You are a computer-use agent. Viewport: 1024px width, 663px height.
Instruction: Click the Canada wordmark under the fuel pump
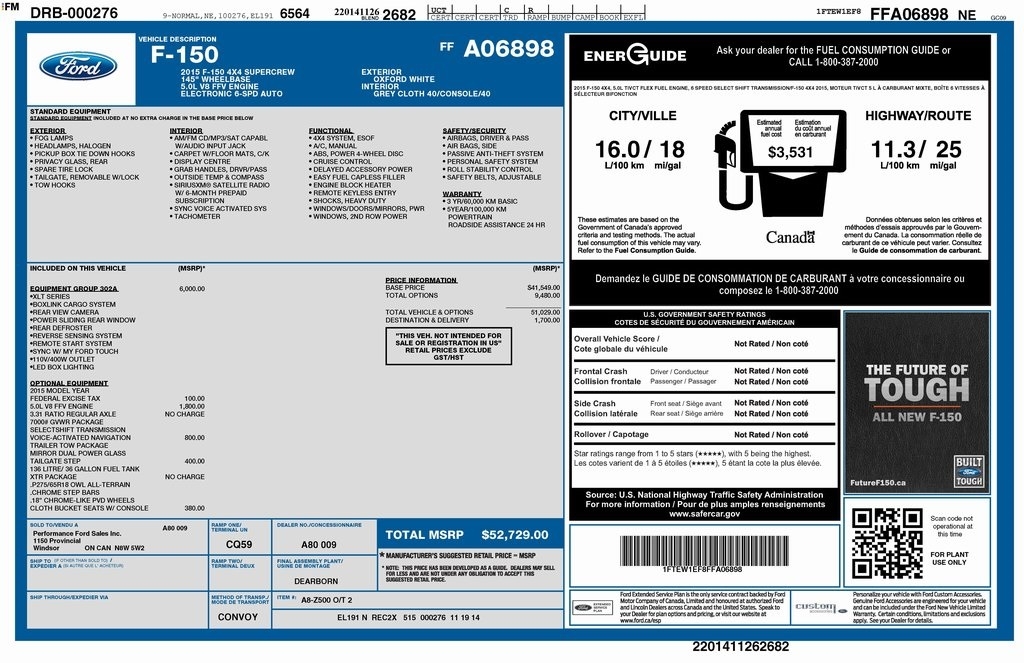pyautogui.click(x=788, y=237)
